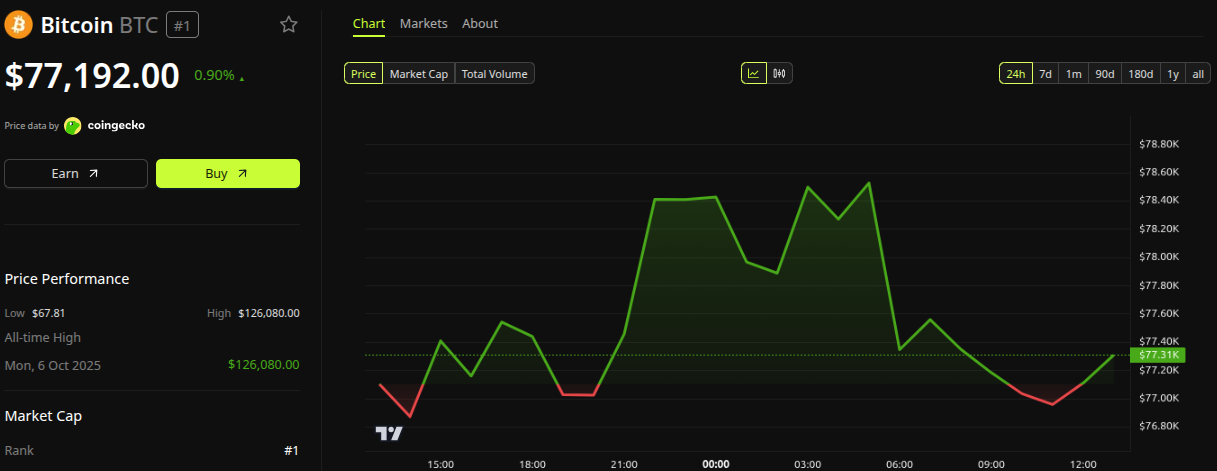Select the Market Cap chart toggle

coord(419,73)
